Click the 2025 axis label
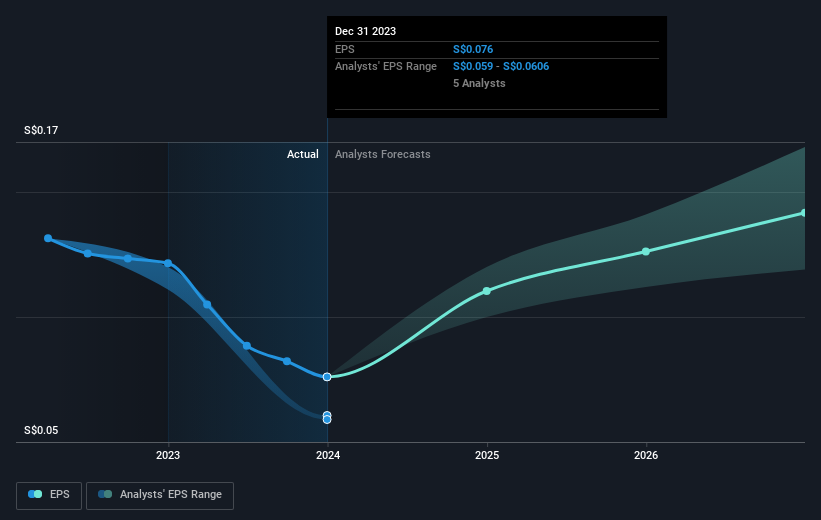 (x=486, y=455)
